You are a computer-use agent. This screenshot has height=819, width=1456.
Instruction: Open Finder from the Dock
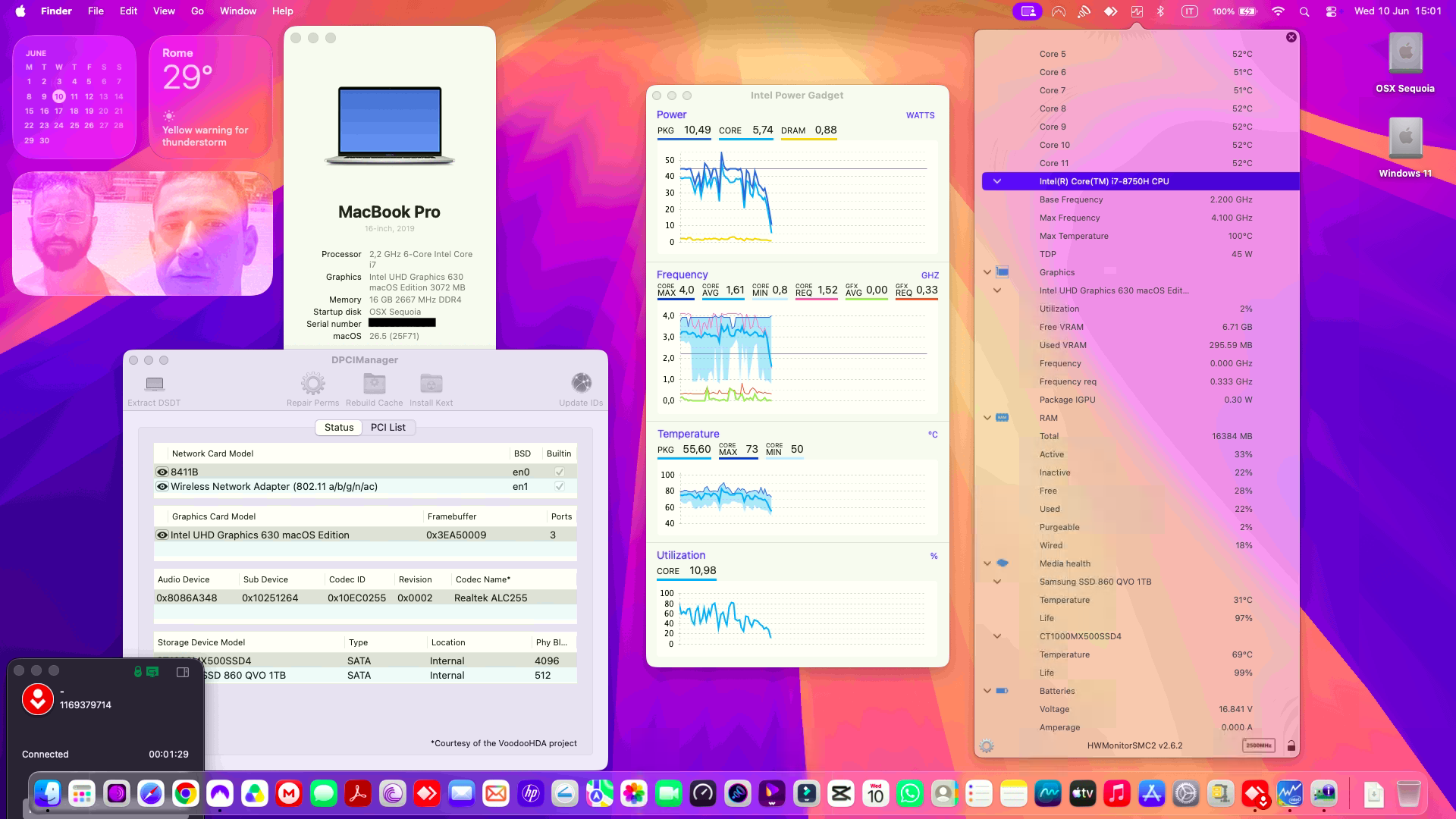point(47,794)
